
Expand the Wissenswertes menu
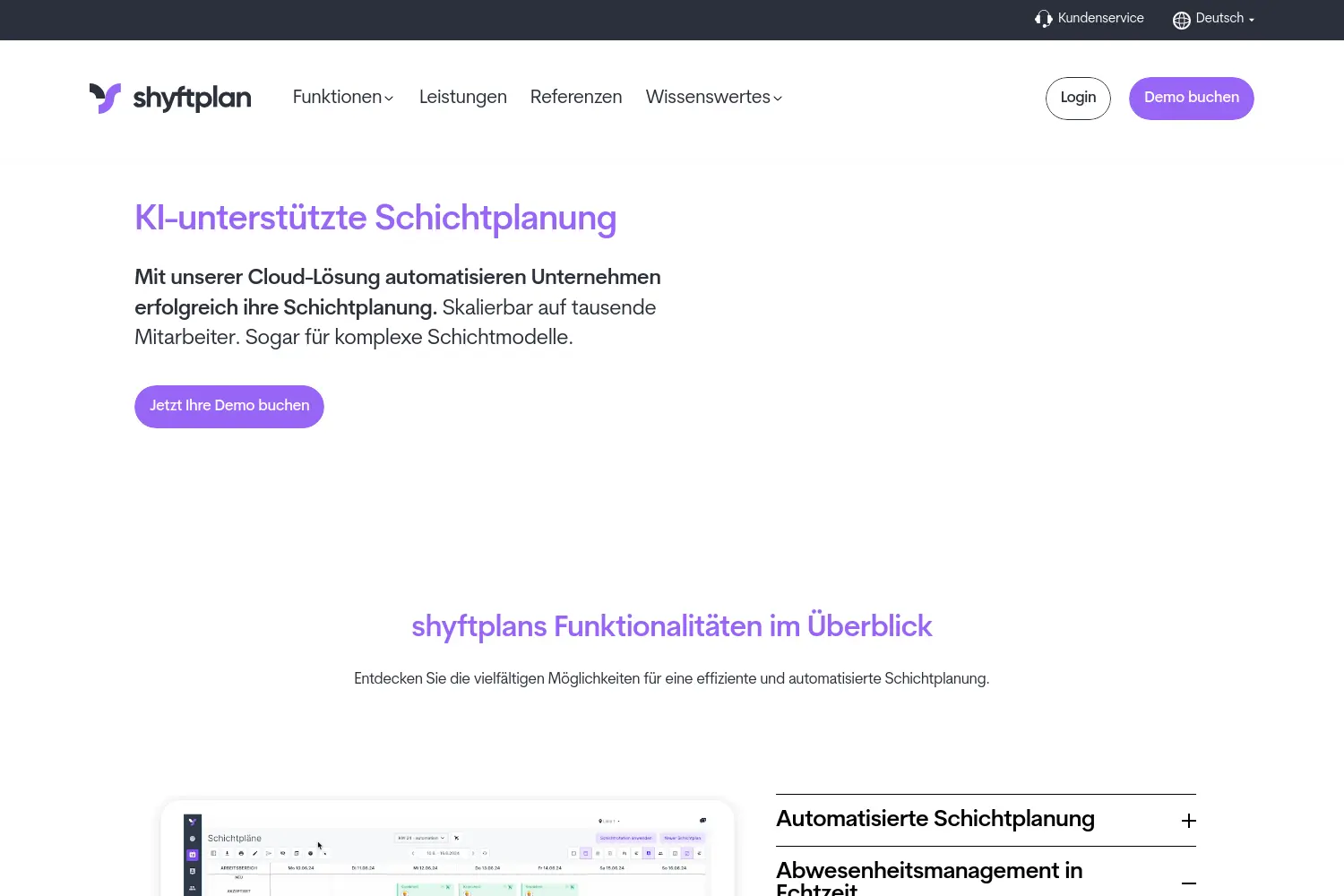pos(714,97)
